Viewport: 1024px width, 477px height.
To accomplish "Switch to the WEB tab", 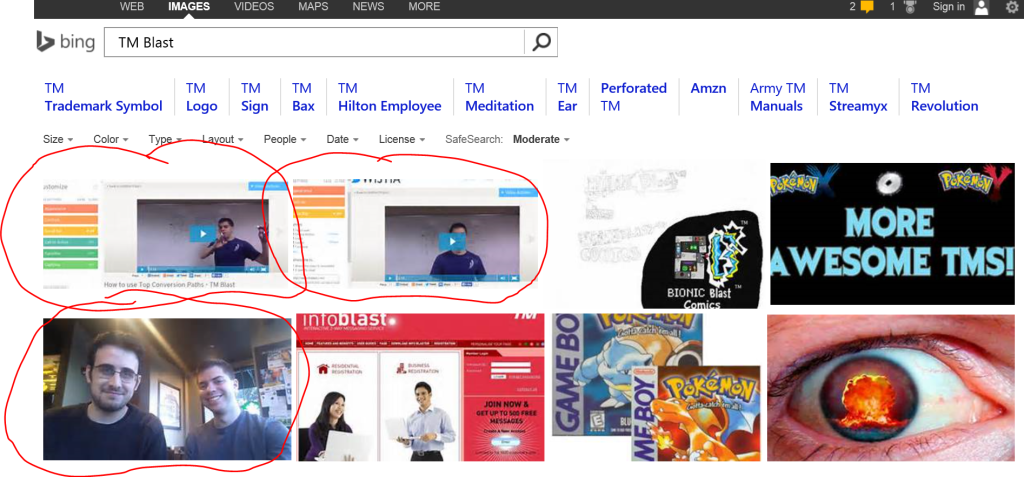I will tap(132, 7).
